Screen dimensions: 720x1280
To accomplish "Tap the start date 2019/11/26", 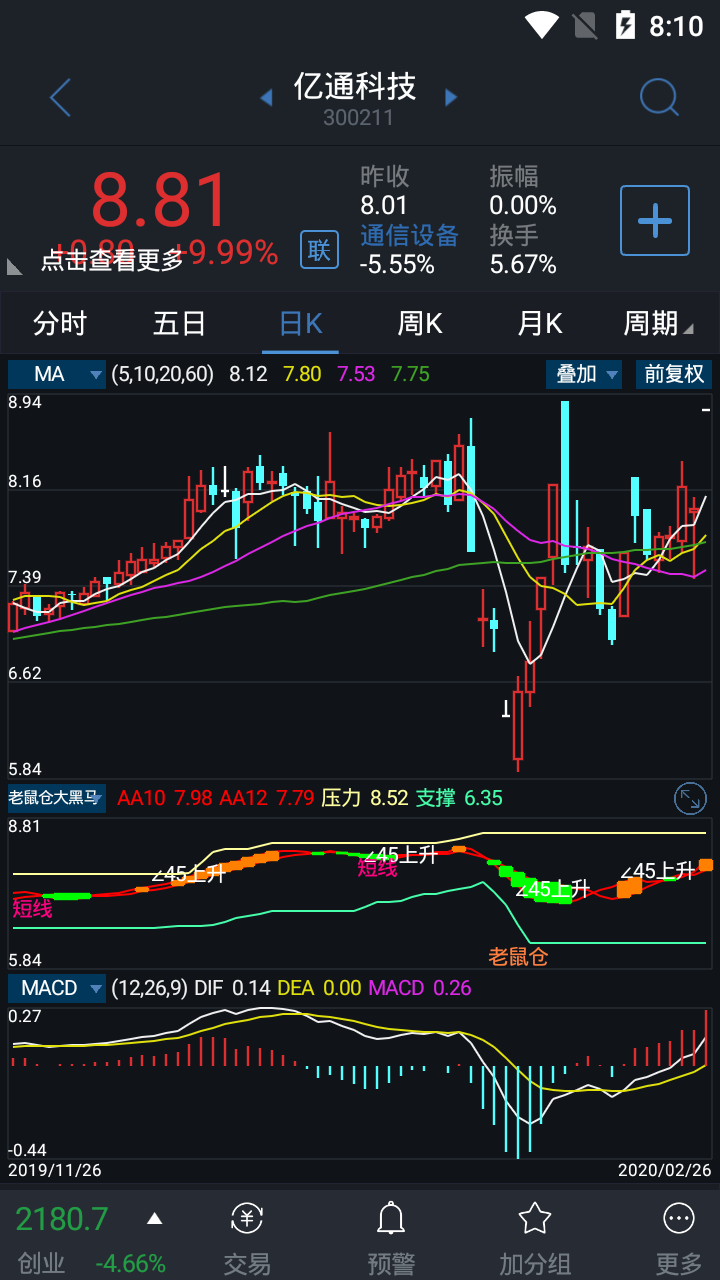I will pyautogui.click(x=55, y=1169).
